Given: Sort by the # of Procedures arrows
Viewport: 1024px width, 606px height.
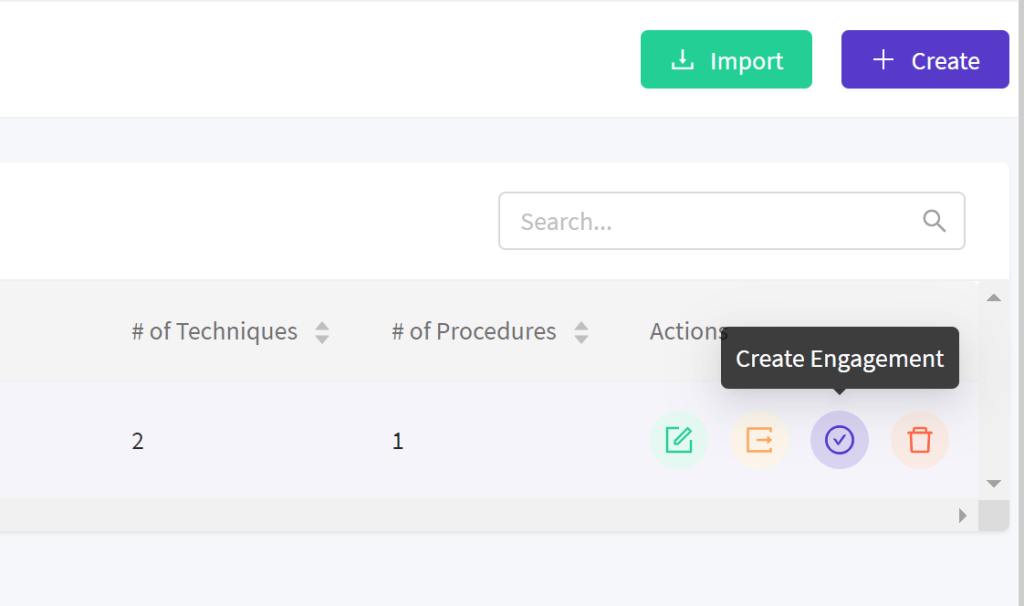Looking at the screenshot, I should coord(581,332).
